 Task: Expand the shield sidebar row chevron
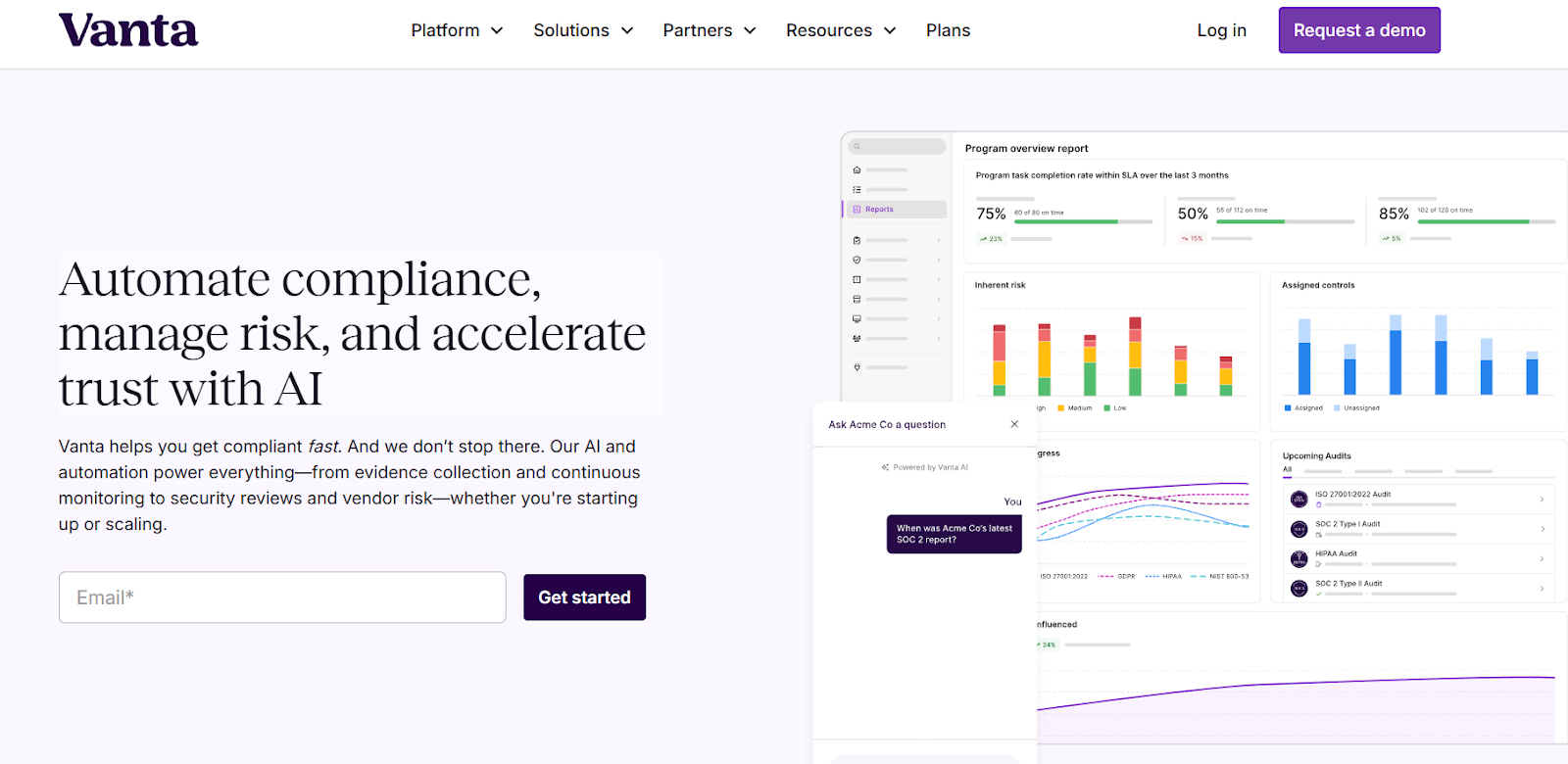pyautogui.click(x=939, y=260)
